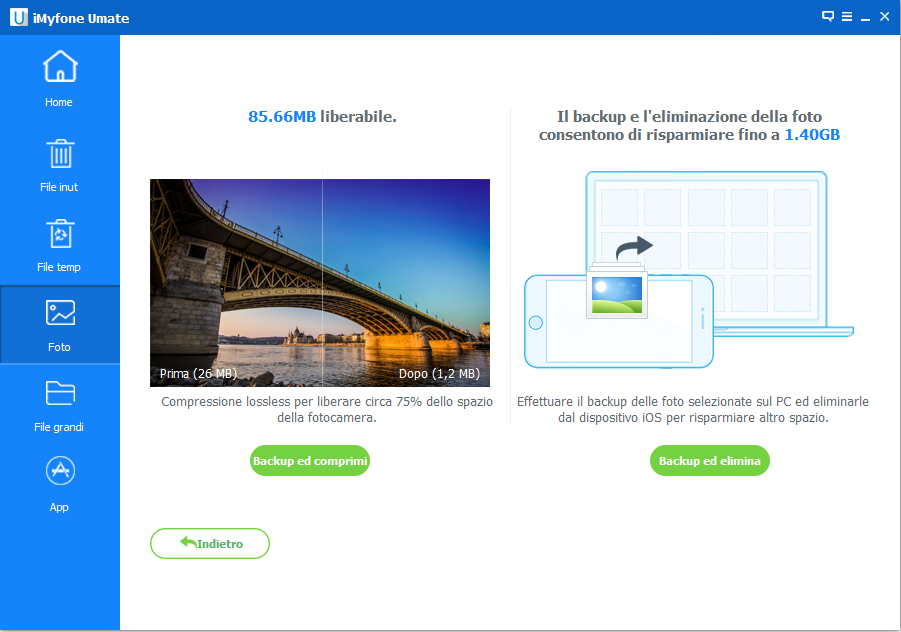Go back with the Indietro button
Image resolution: width=901 pixels, height=632 pixels.
pyautogui.click(x=210, y=543)
